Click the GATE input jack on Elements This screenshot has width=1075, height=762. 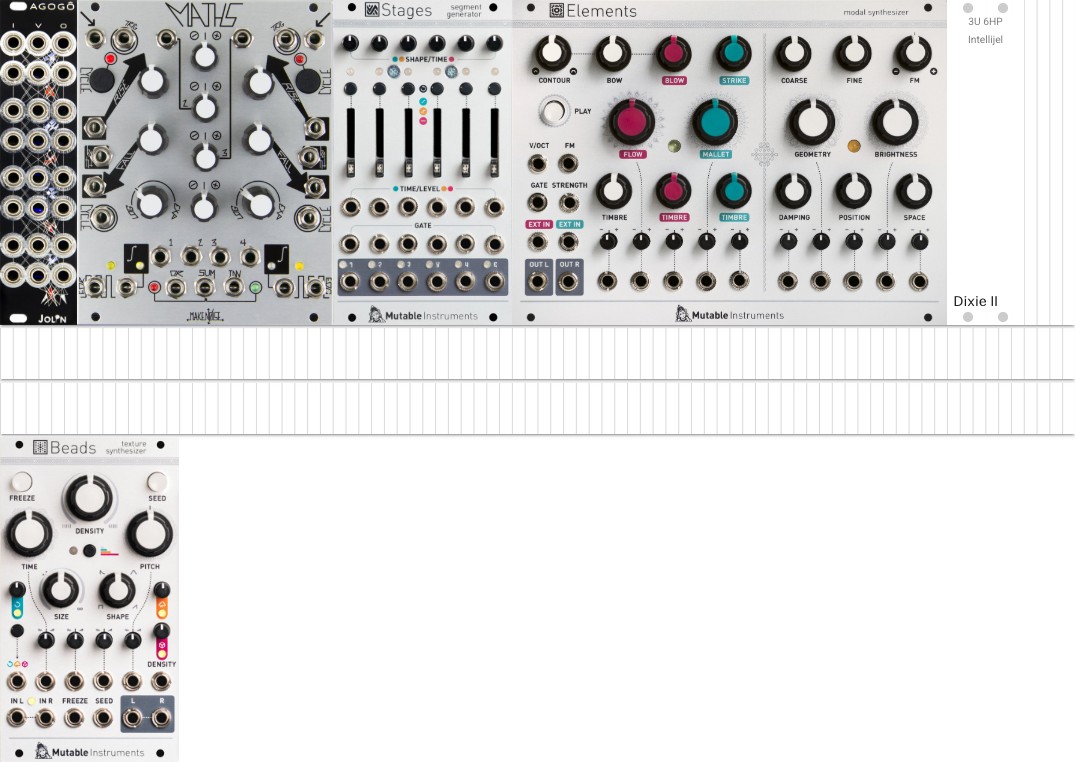point(538,202)
